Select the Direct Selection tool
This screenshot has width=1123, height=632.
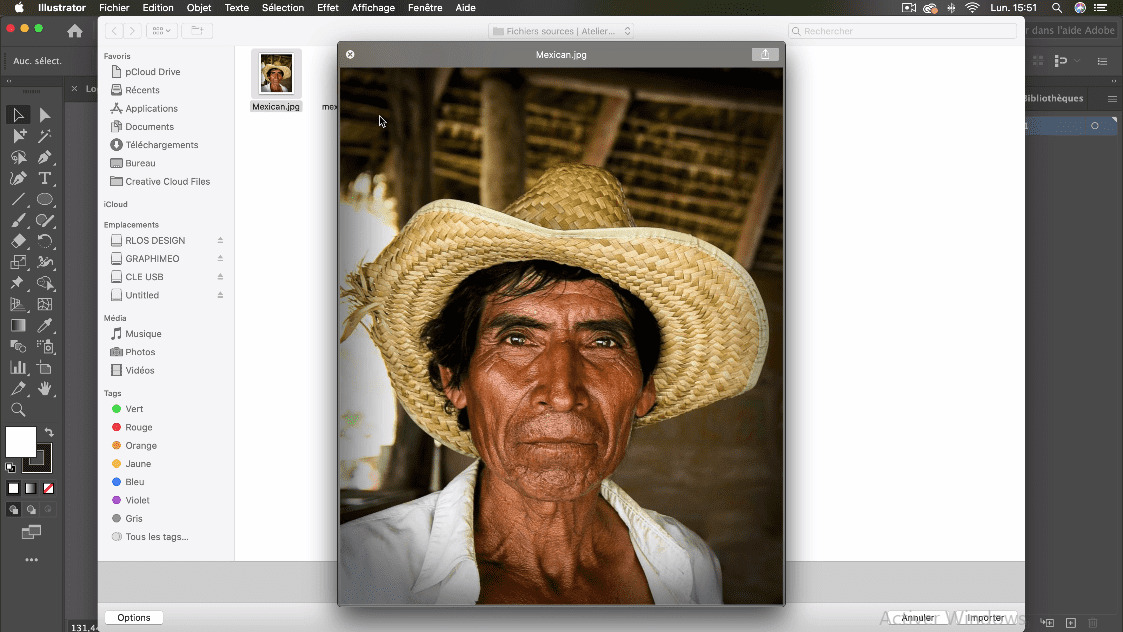[44, 115]
